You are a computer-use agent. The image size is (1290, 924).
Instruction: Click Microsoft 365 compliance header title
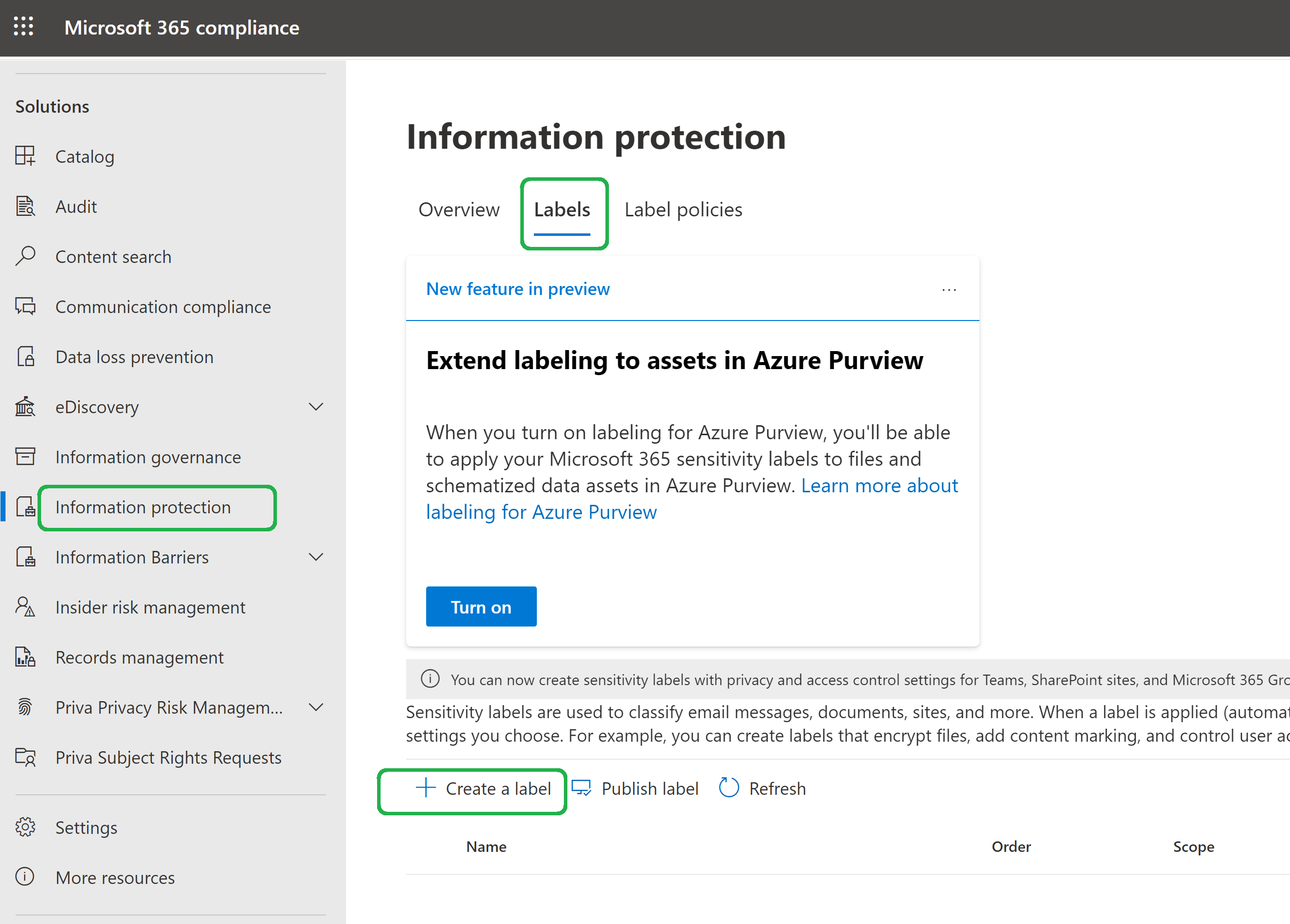[x=181, y=28]
